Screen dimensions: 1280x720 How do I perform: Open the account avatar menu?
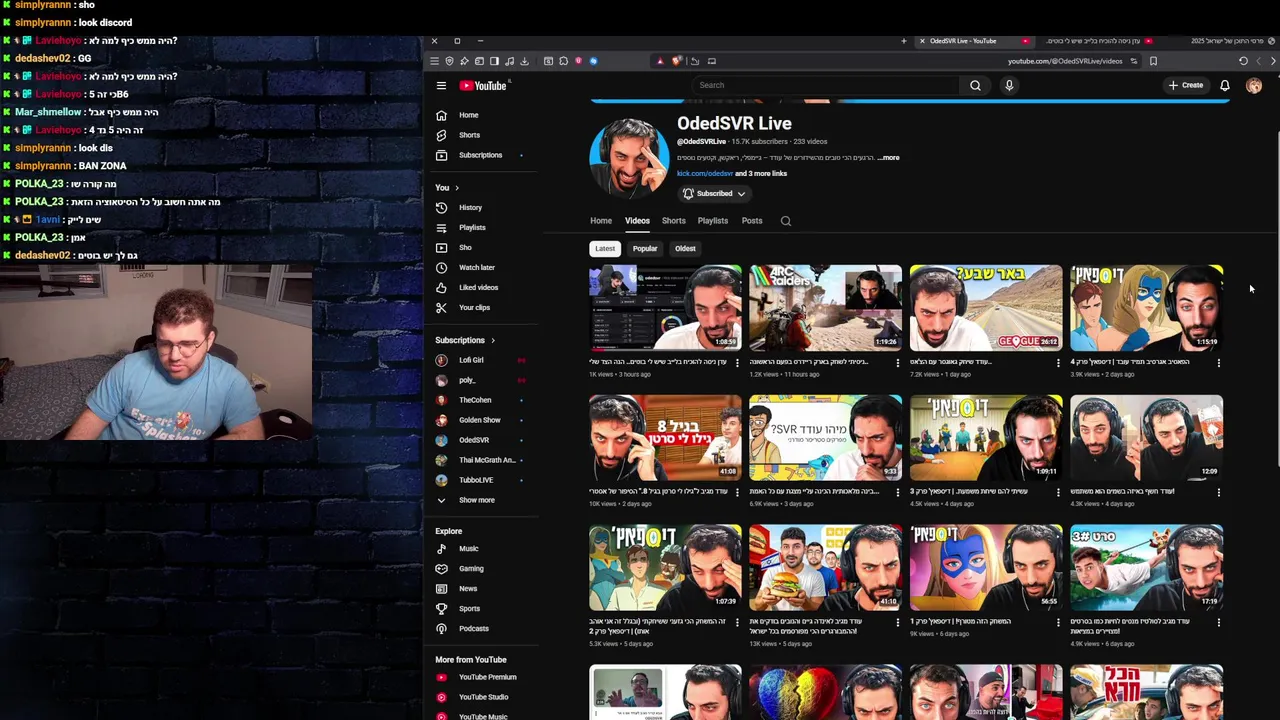[1254, 85]
